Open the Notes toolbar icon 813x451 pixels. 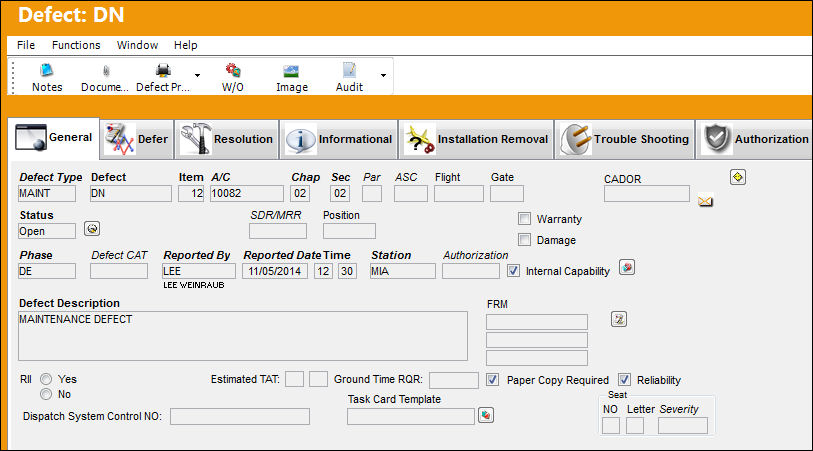coord(47,71)
